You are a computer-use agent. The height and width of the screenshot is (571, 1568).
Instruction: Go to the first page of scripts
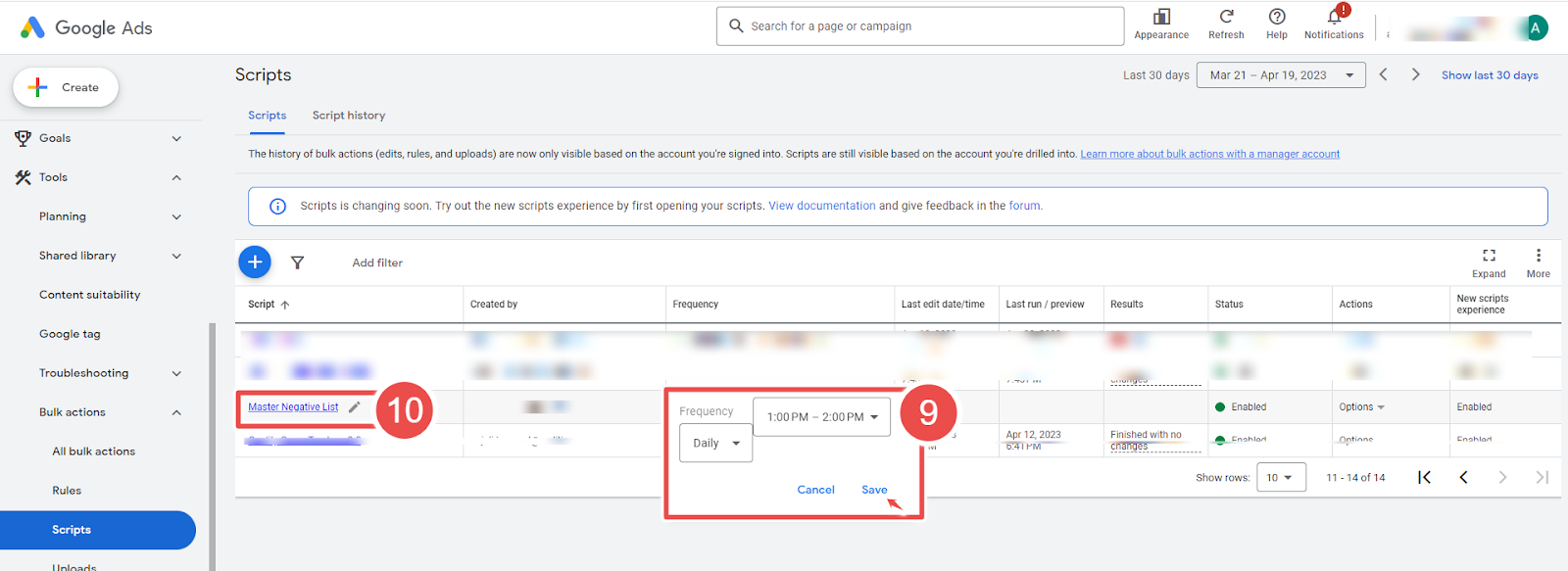pyautogui.click(x=1424, y=477)
